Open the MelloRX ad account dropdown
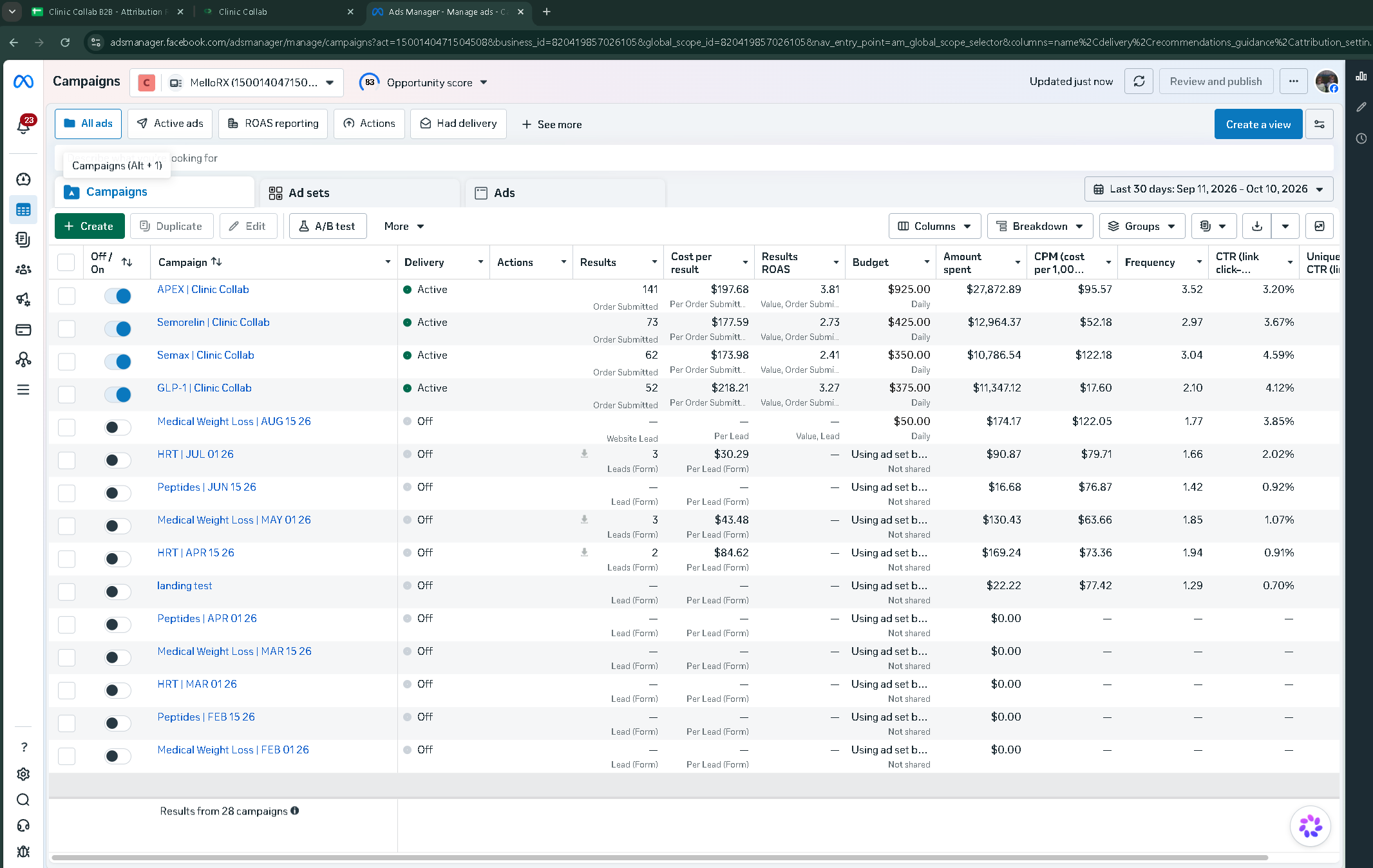The width and height of the screenshot is (1373, 868). tap(236, 82)
